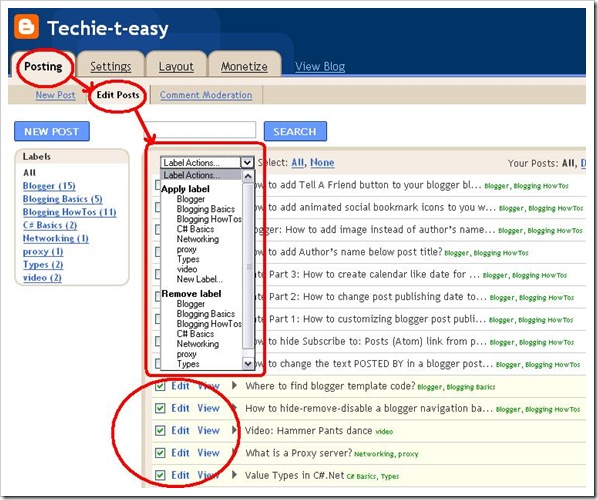Uncheck the Proxy server post checkbox

pyautogui.click(x=160, y=453)
